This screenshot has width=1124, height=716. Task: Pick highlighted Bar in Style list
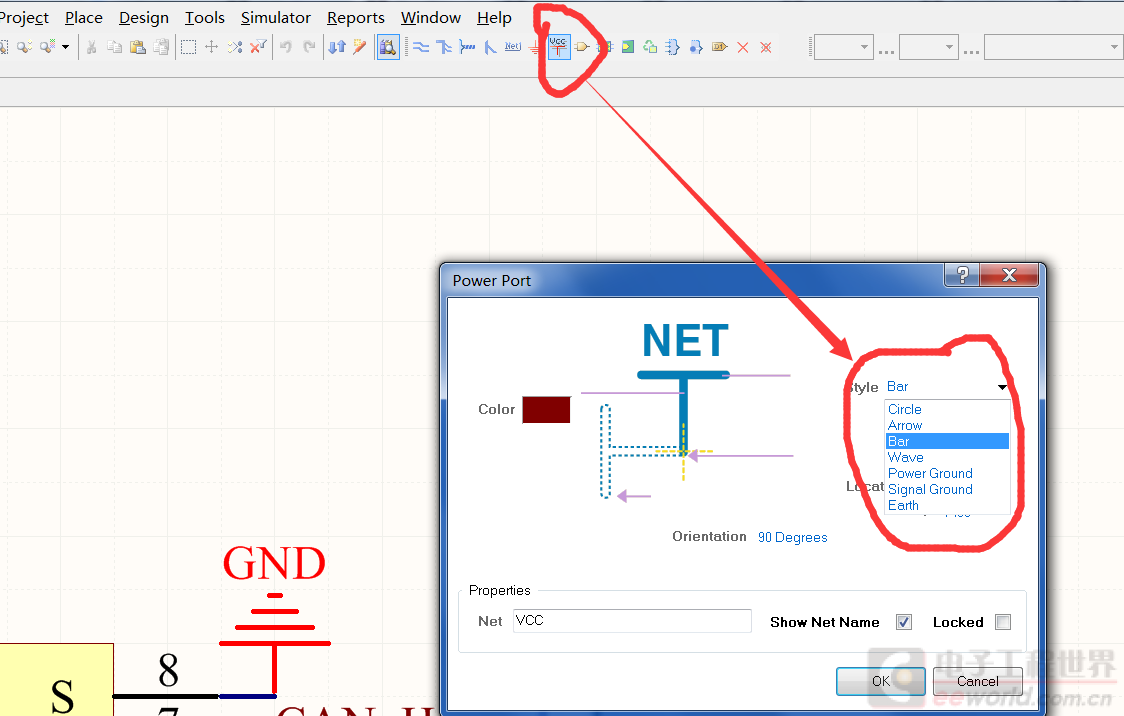click(948, 441)
